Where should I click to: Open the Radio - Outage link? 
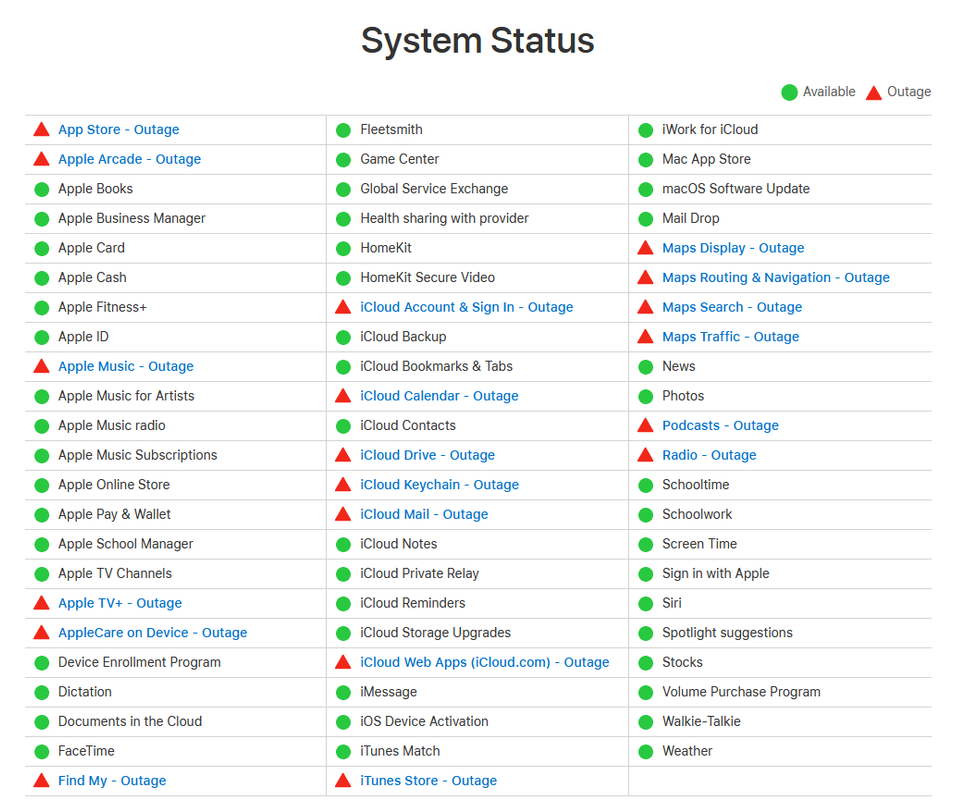pos(709,455)
